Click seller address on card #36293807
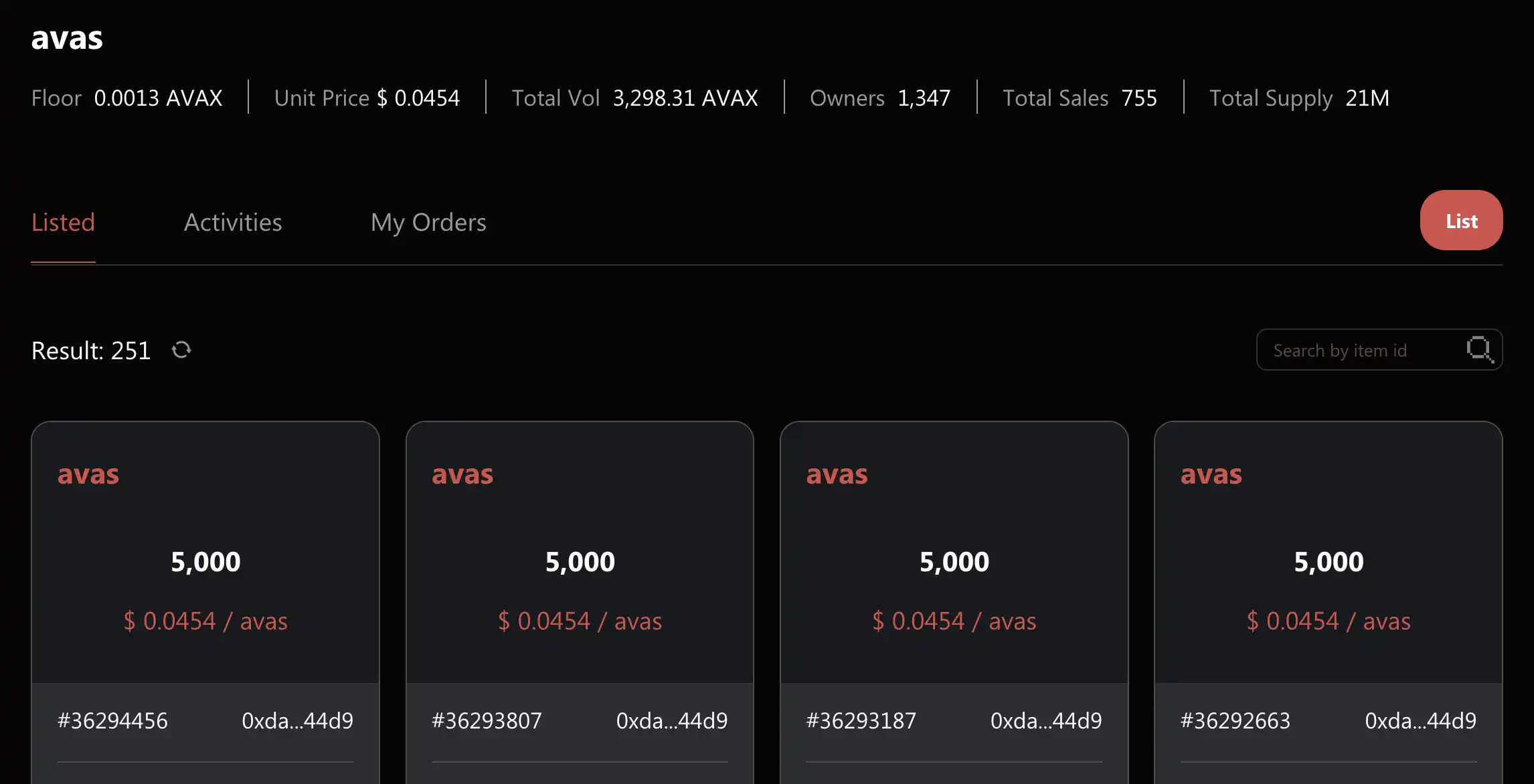Image resolution: width=1534 pixels, height=784 pixels. (671, 720)
